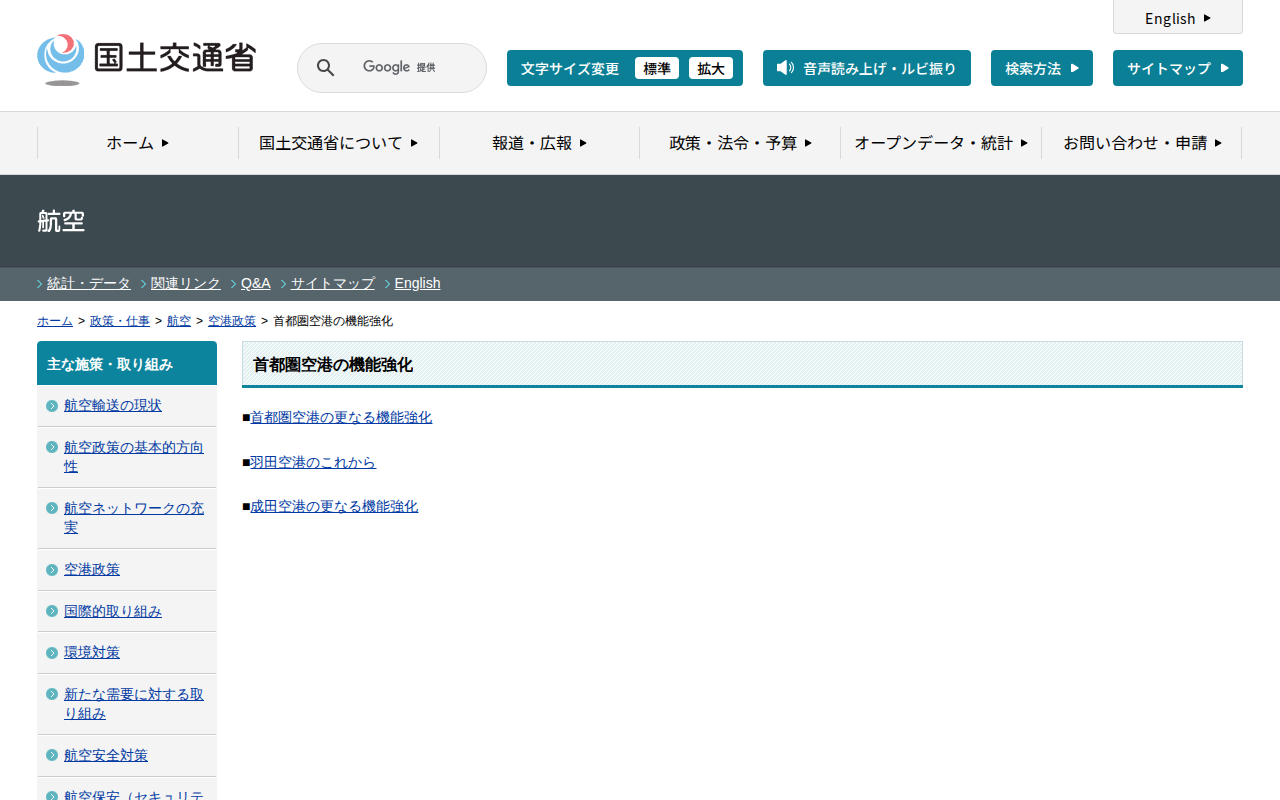Click the bullet icon beside 国際的取り組み
The width and height of the screenshot is (1280, 800).
(52, 611)
